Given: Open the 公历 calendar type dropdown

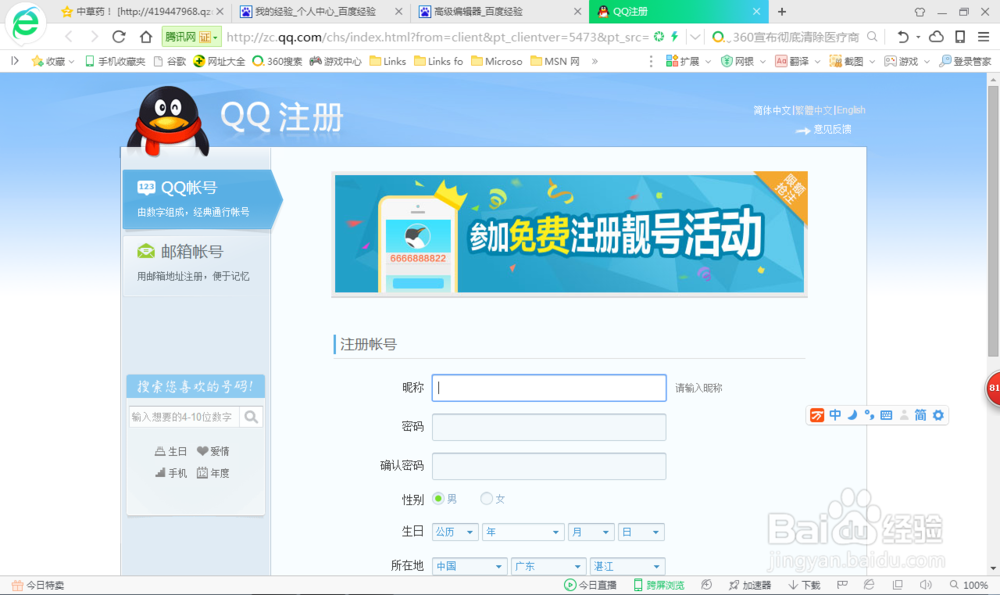Looking at the screenshot, I should click(455, 532).
